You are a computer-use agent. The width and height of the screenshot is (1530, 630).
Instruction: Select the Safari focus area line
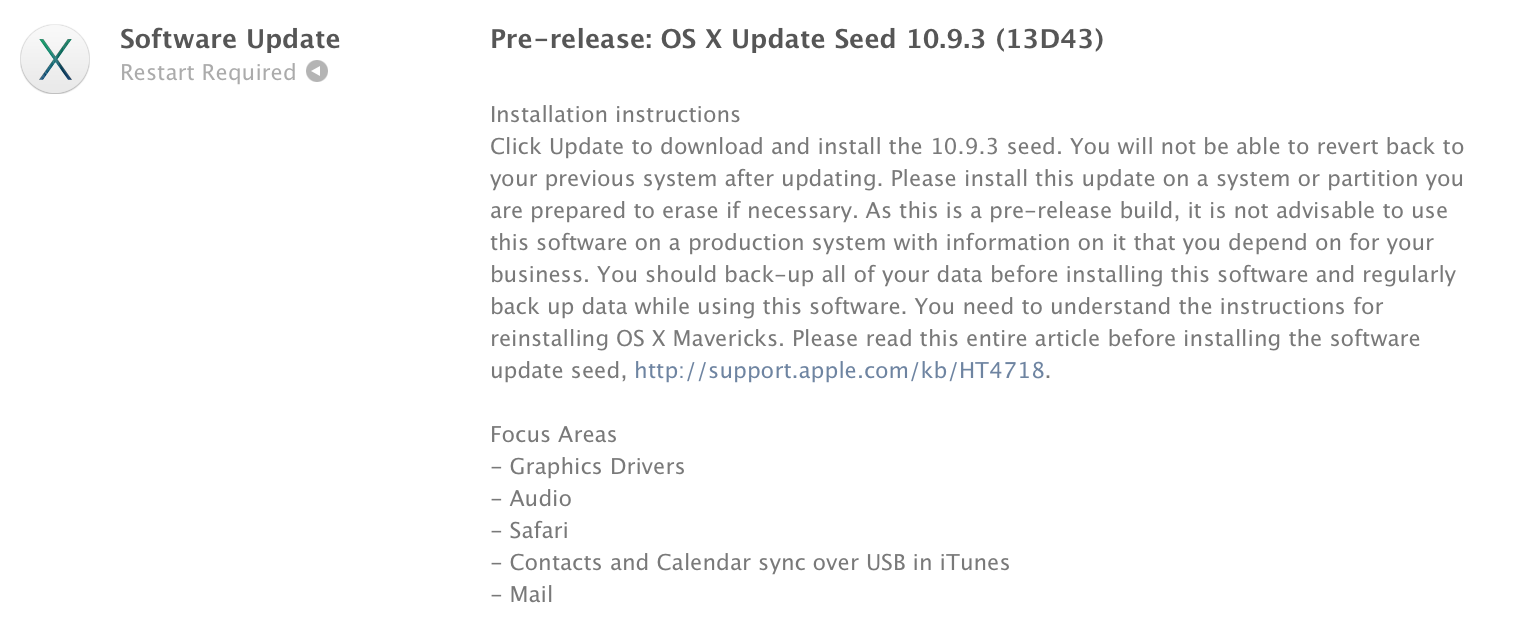(538, 530)
